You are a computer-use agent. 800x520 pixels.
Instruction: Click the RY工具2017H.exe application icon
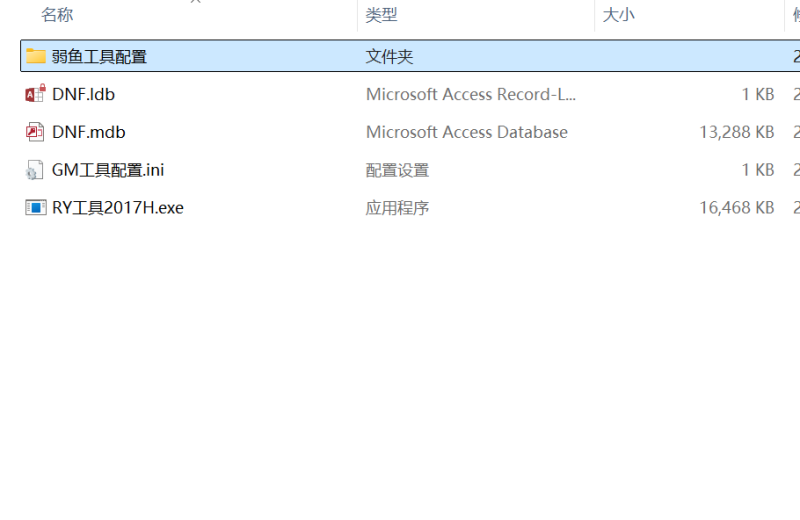pos(36,208)
